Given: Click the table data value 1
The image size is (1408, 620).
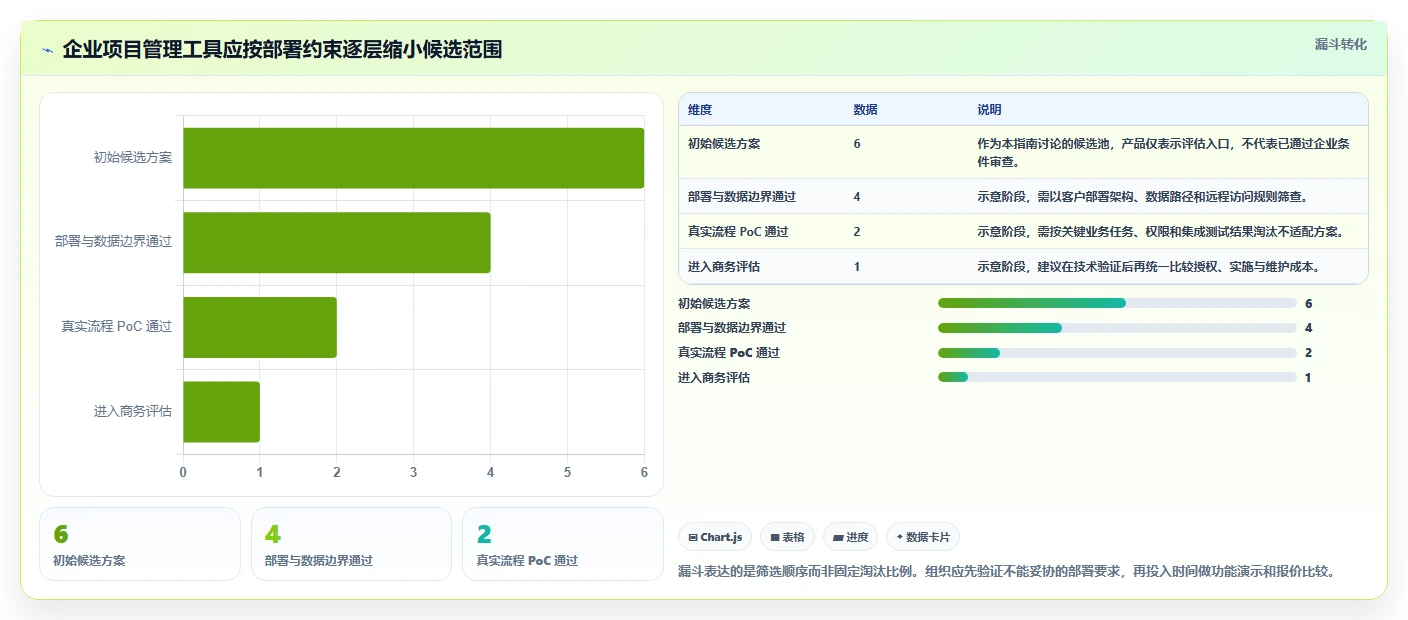Looking at the screenshot, I should (x=857, y=267).
